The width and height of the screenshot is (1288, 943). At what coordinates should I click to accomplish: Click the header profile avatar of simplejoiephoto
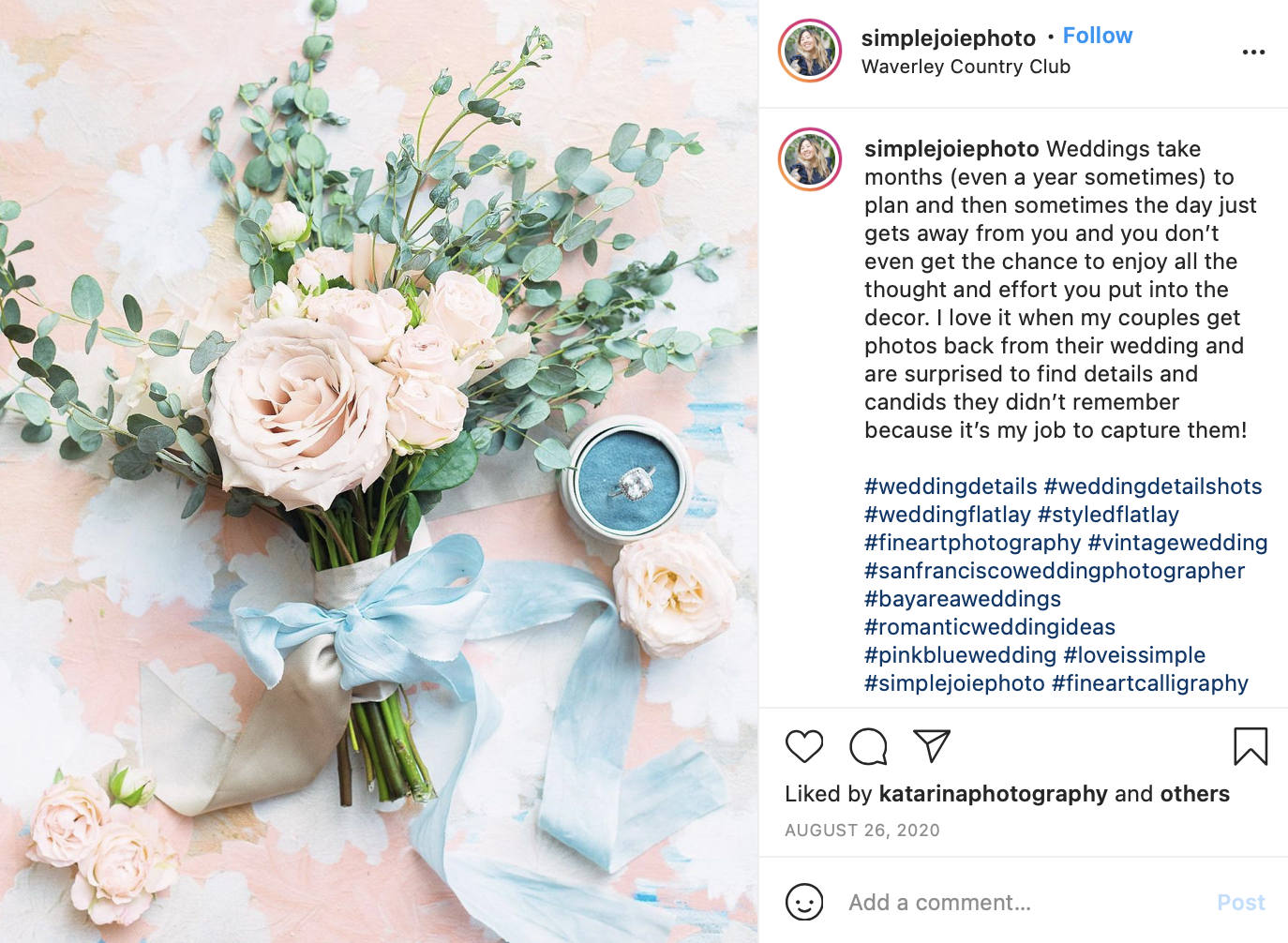tap(810, 51)
